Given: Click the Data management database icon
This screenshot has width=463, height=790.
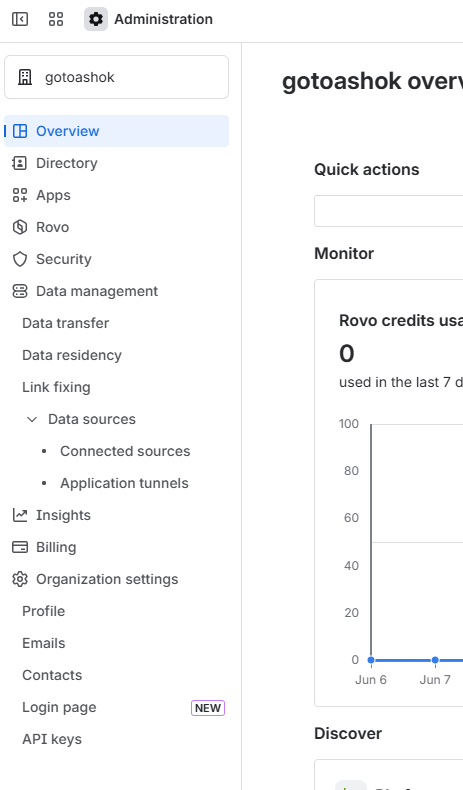Looking at the screenshot, I should point(20,291).
